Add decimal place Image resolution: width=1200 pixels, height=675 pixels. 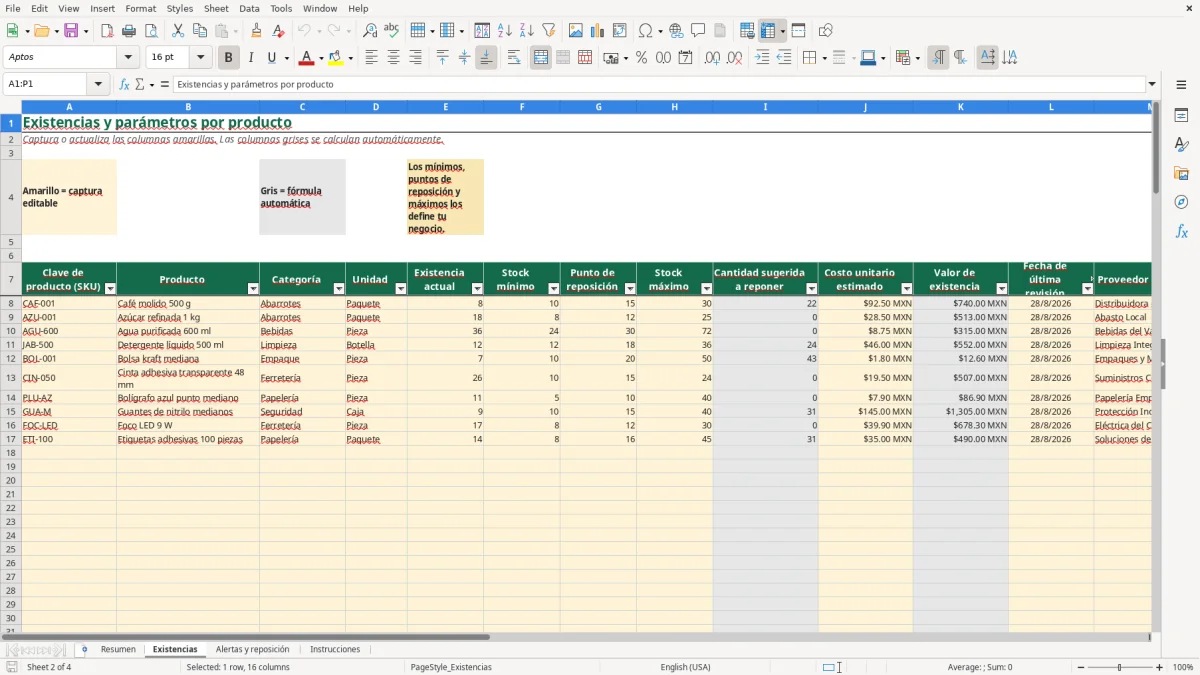712,58
